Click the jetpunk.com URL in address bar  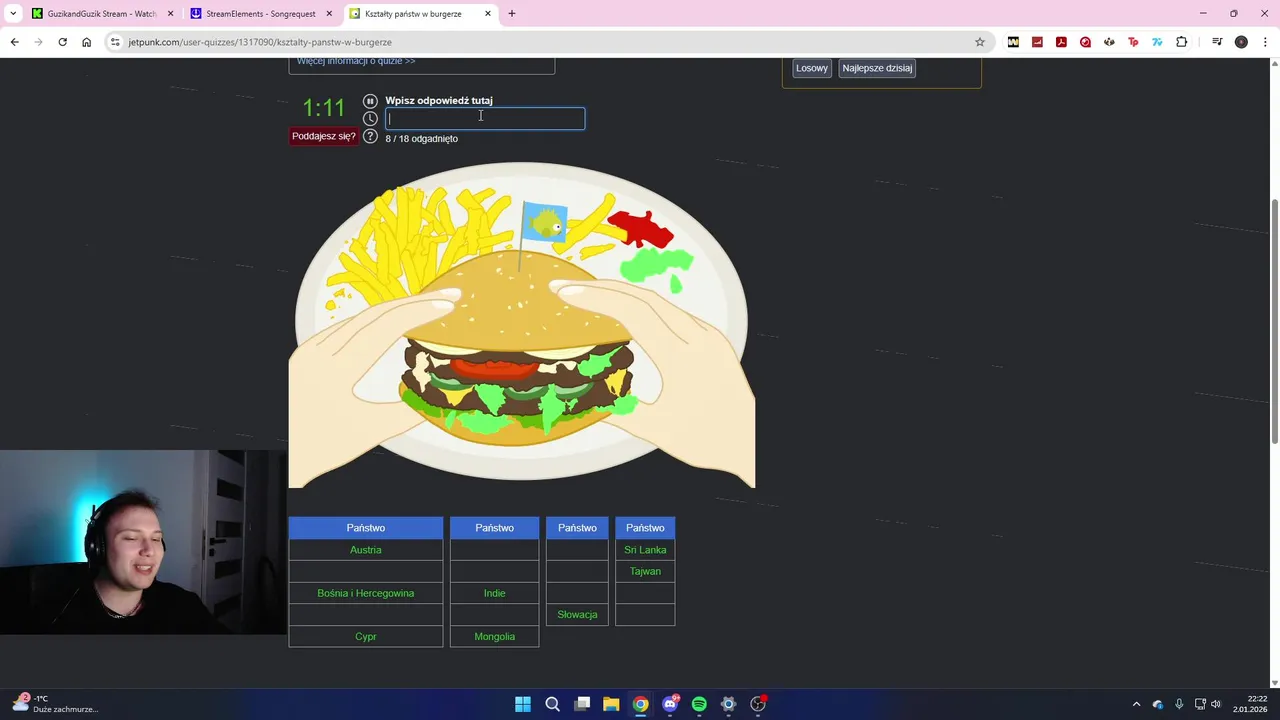coord(260,42)
